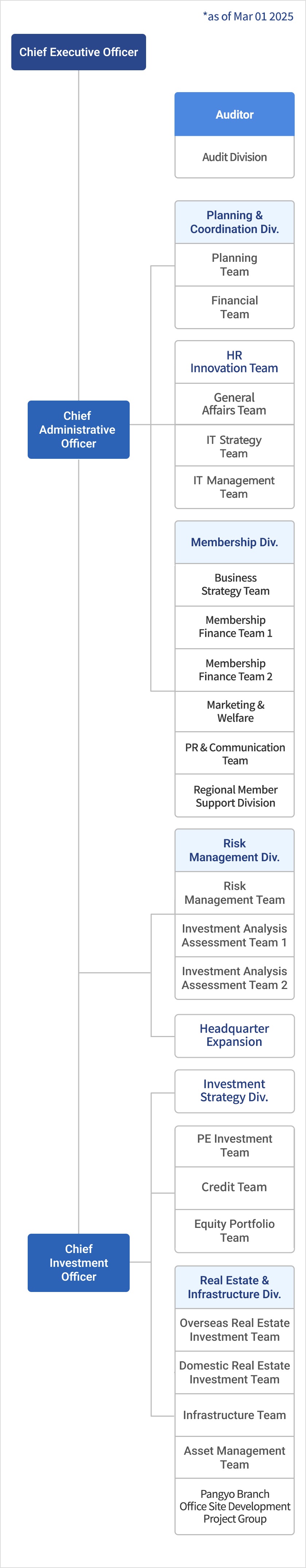Click the Chief Executive Officer box
The height and width of the screenshot is (1568, 306).
(78, 52)
